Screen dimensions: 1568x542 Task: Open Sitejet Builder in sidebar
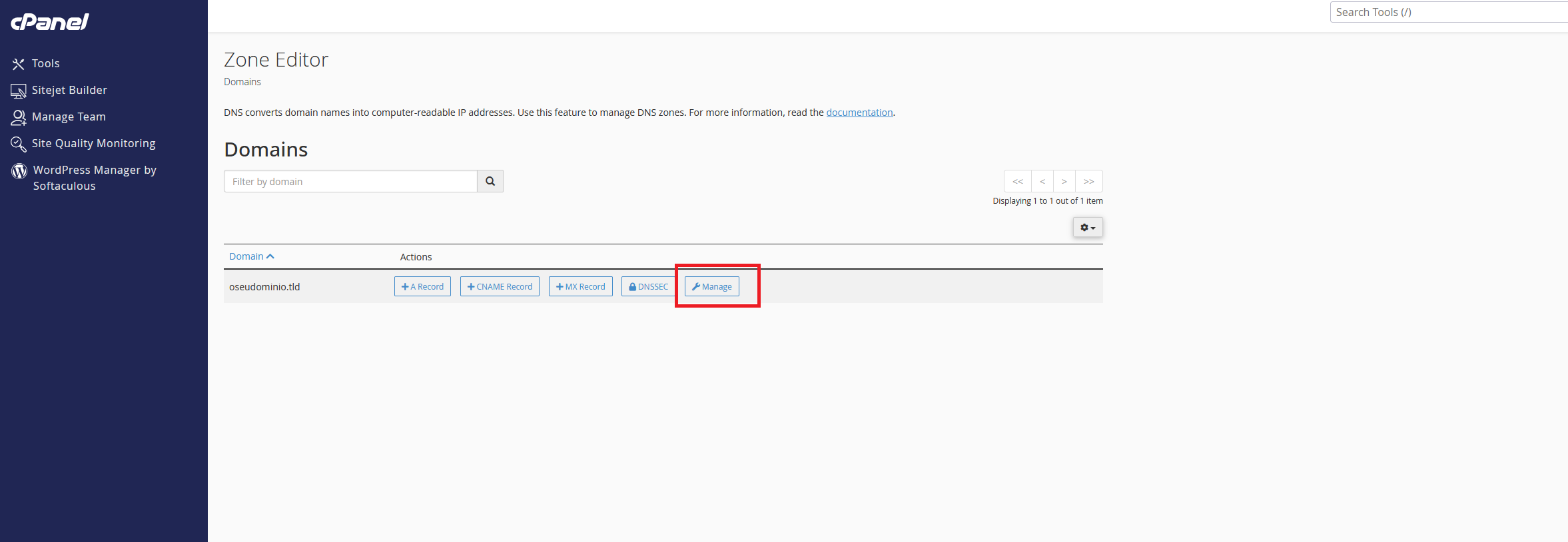(x=69, y=90)
